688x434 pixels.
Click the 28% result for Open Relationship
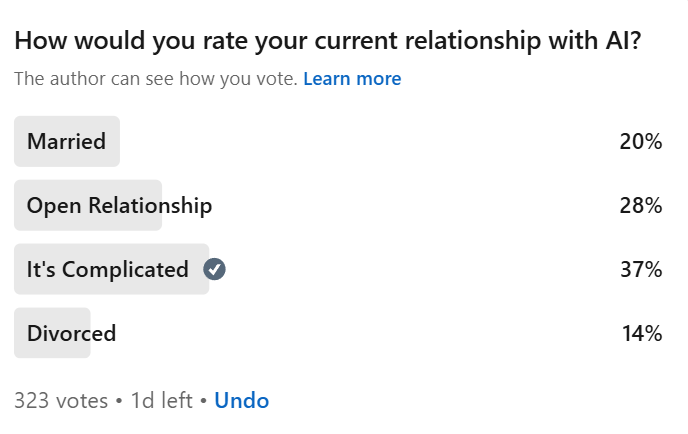[x=641, y=206]
